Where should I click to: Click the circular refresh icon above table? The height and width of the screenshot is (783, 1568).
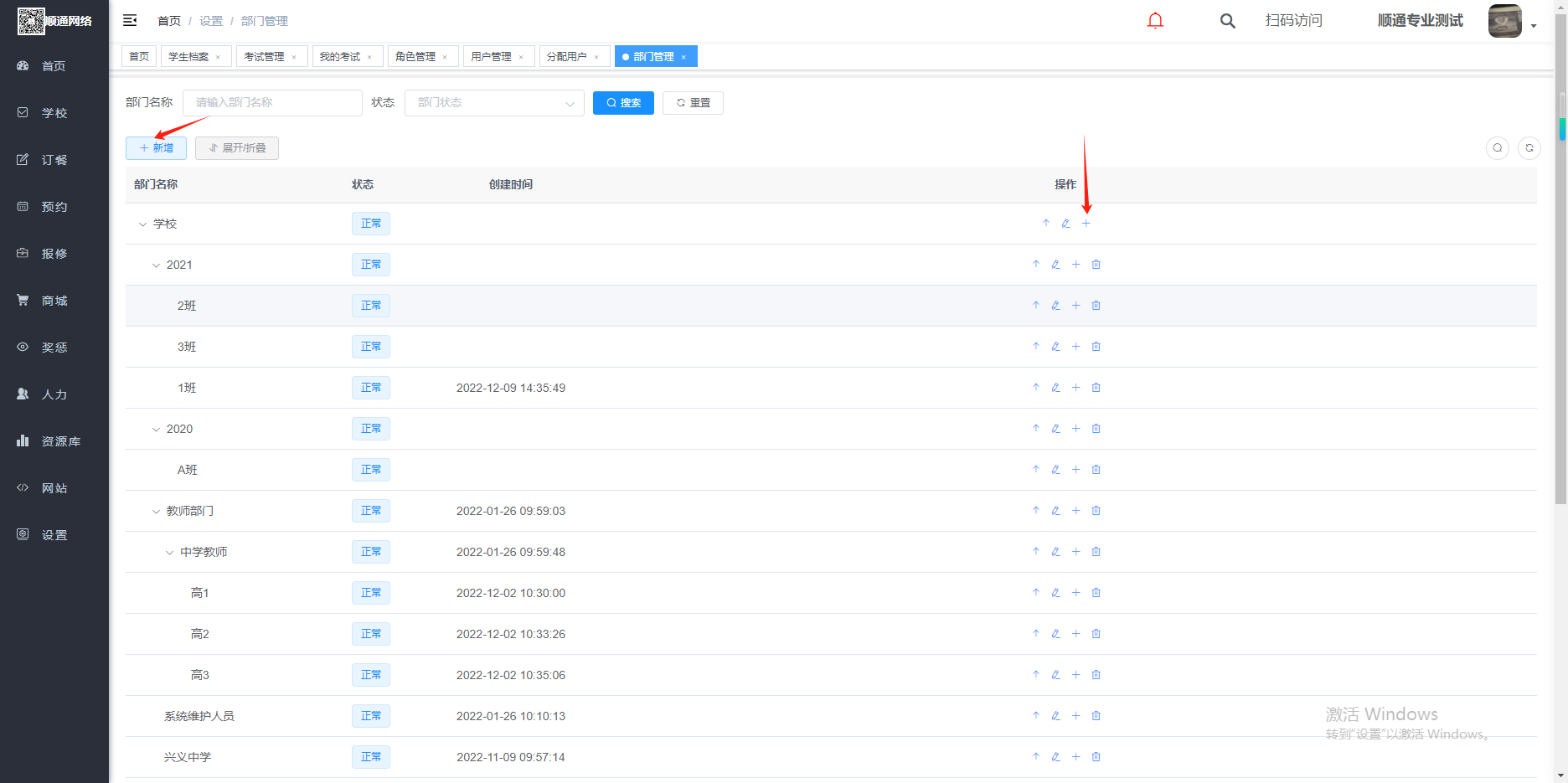pyautogui.click(x=1529, y=148)
